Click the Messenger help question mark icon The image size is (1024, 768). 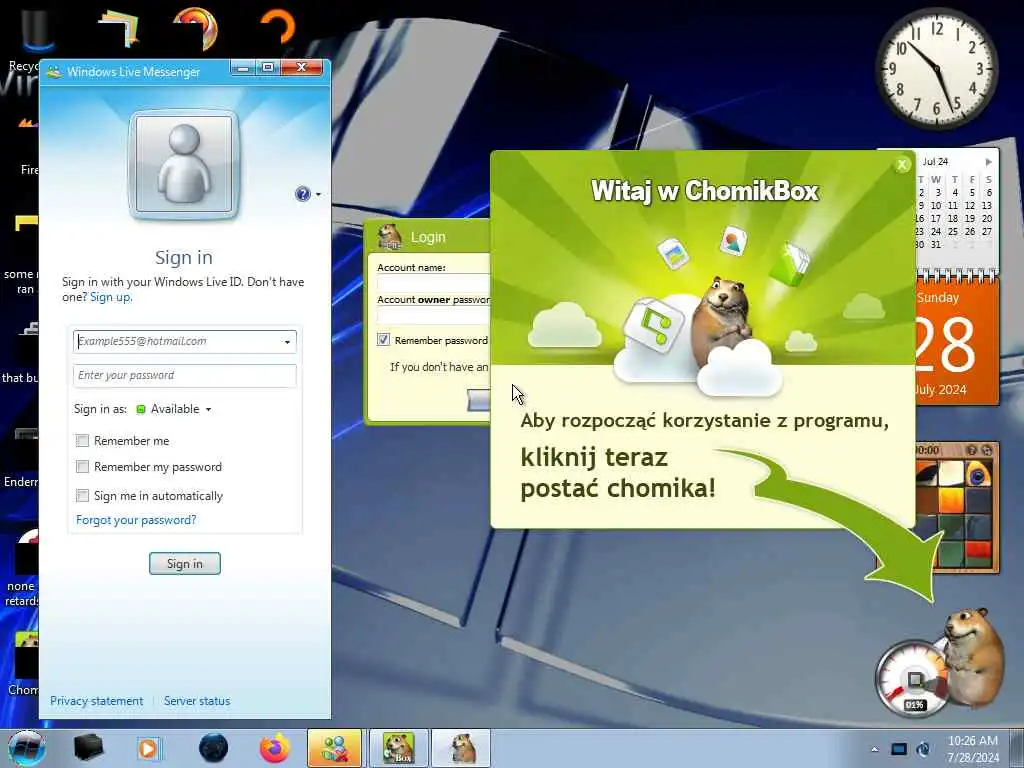(x=302, y=194)
